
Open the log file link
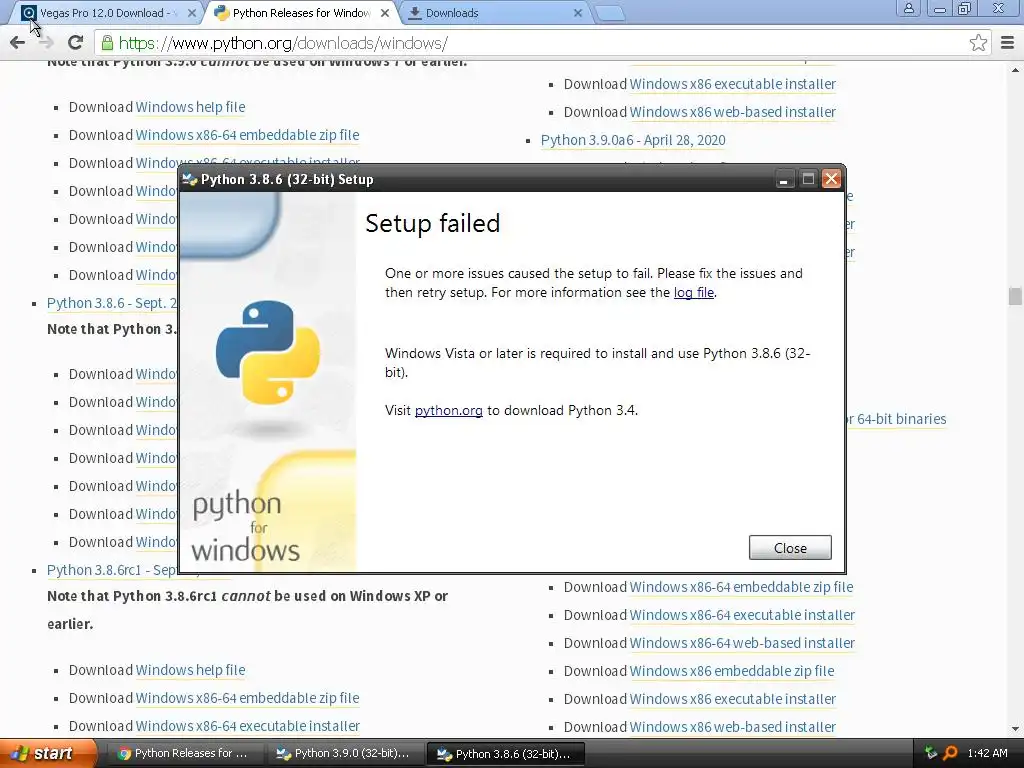click(x=694, y=293)
